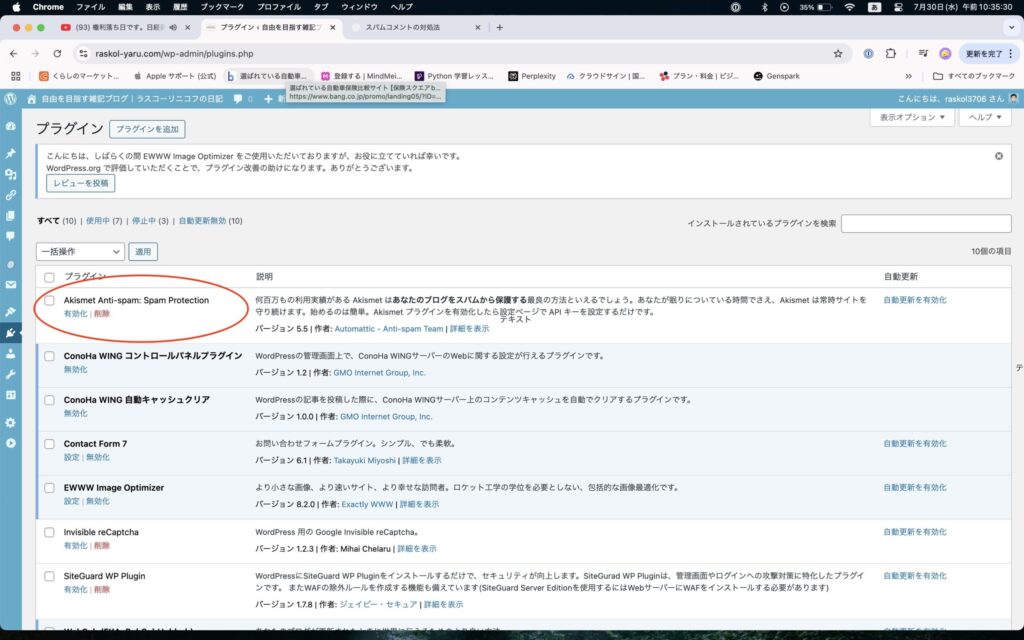The height and width of the screenshot is (640, 1024).
Task: Deactivate EWWW Image Optimizer via 無効化
Action: (98, 501)
